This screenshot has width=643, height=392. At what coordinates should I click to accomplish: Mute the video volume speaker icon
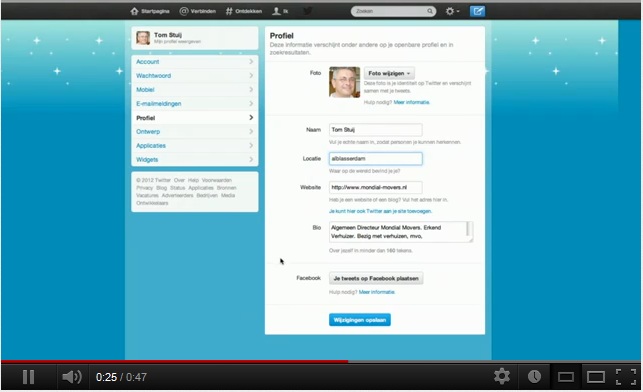coord(72,377)
